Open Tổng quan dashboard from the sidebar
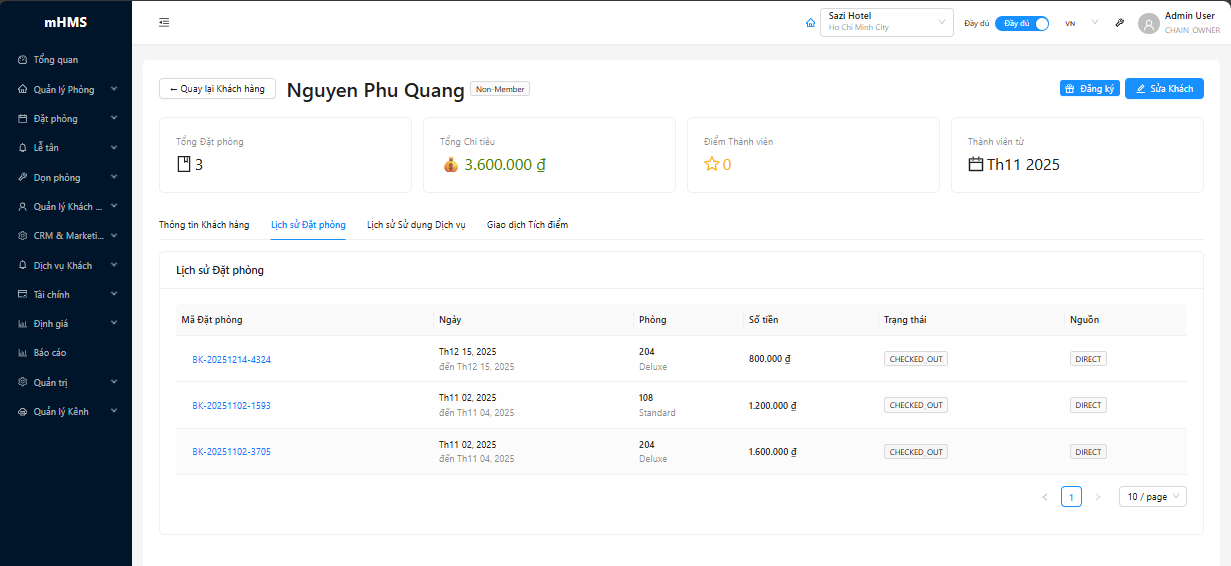The image size is (1231, 566). coord(55,60)
